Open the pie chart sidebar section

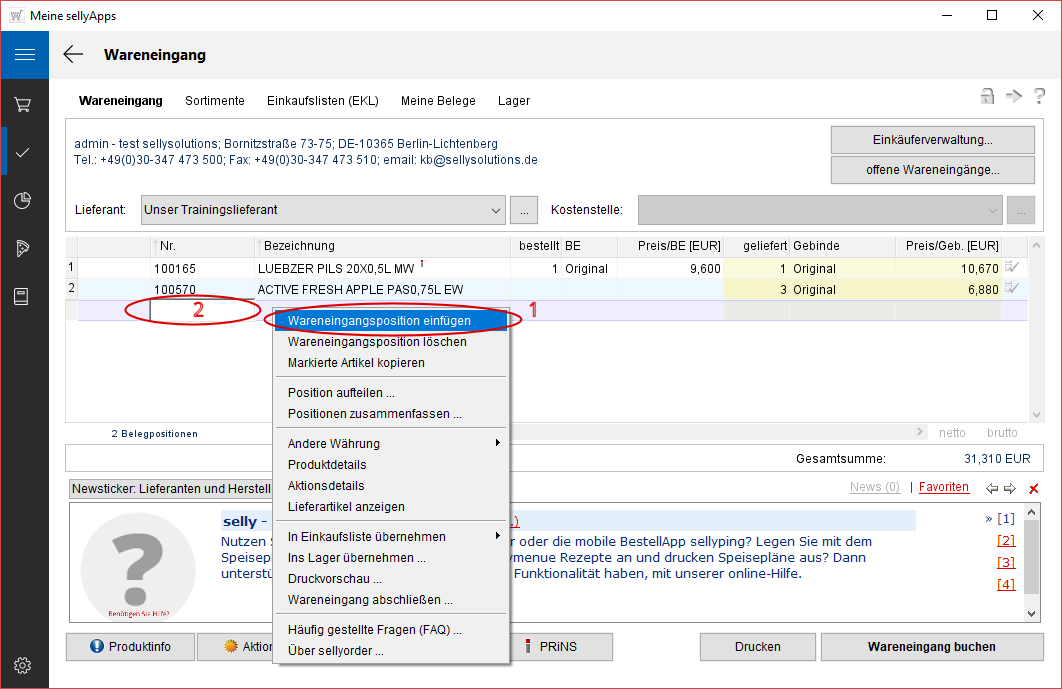point(24,200)
